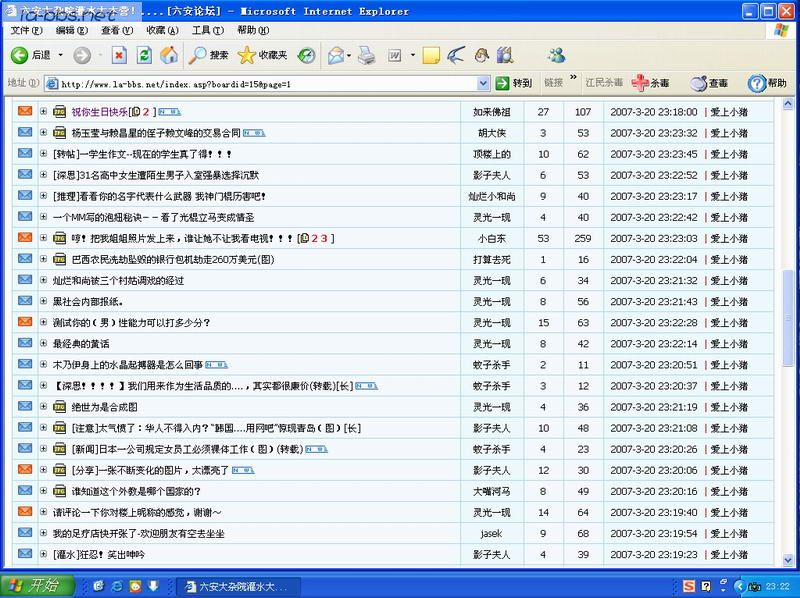Open the Favorites (收藏夹) star button
The width and height of the screenshot is (800, 598).
point(262,55)
